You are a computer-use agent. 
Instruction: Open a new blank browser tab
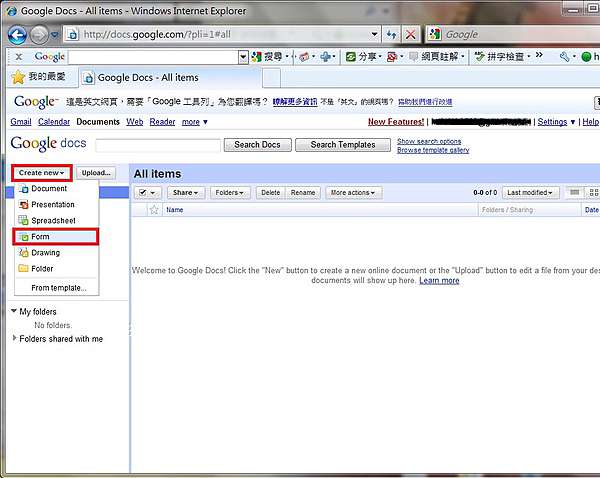tap(271, 78)
